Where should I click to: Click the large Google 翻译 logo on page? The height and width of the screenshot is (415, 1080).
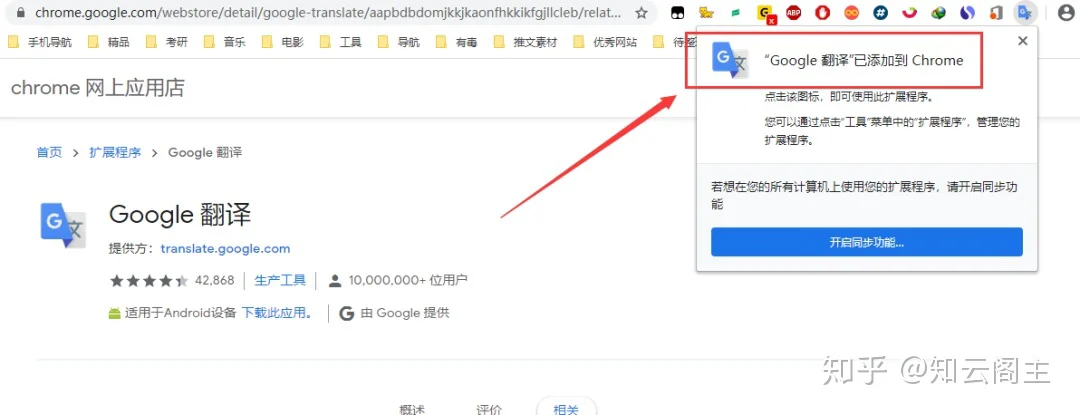[63, 225]
